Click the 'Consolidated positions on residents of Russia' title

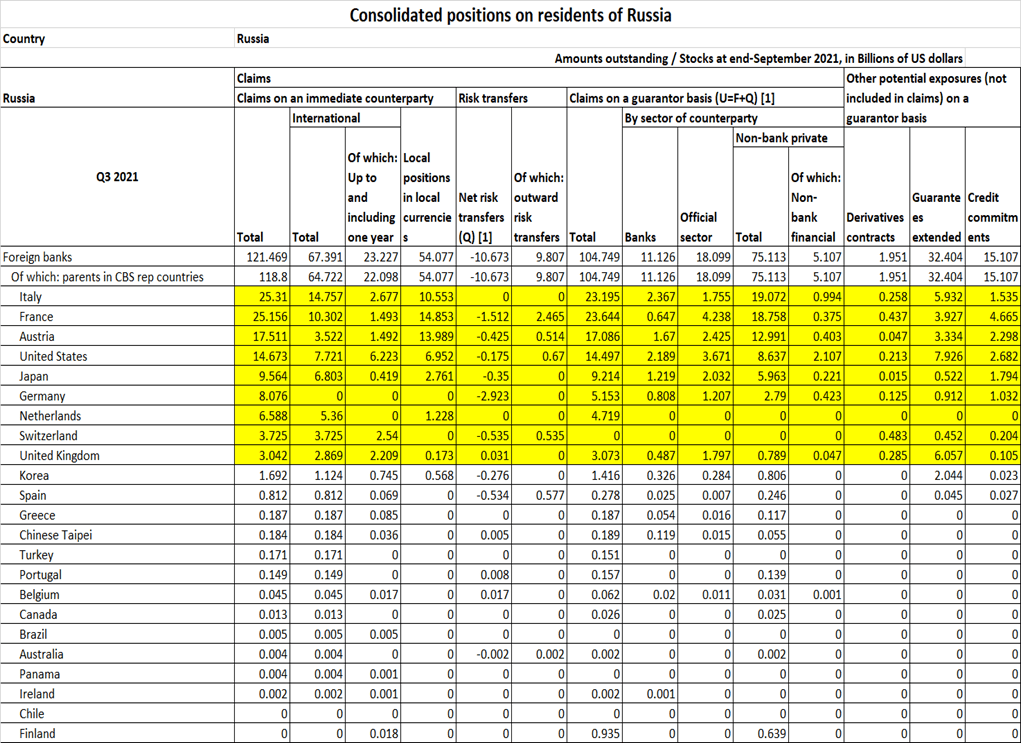pyautogui.click(x=510, y=15)
